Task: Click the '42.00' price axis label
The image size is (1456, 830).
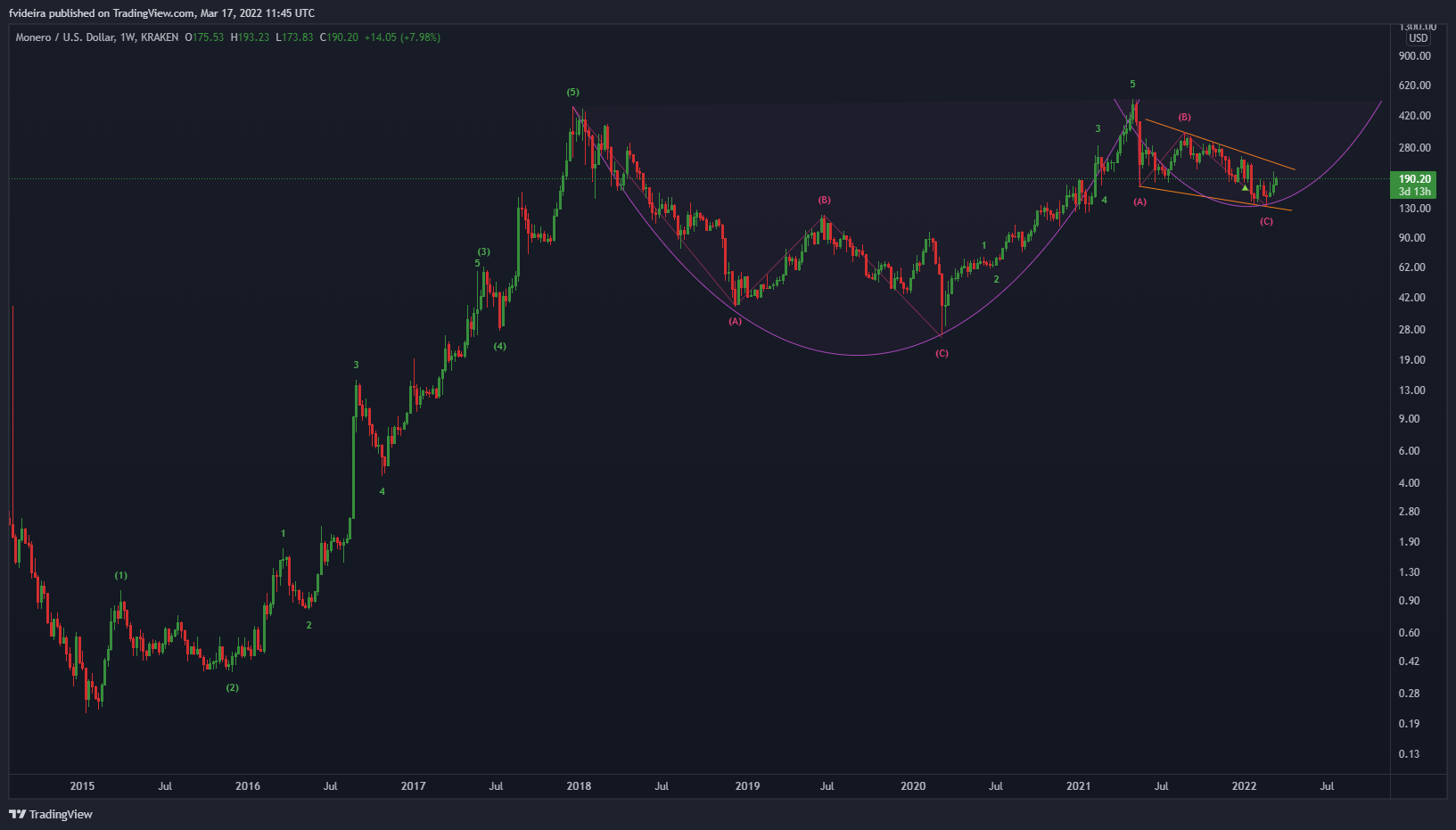Action: click(1412, 298)
